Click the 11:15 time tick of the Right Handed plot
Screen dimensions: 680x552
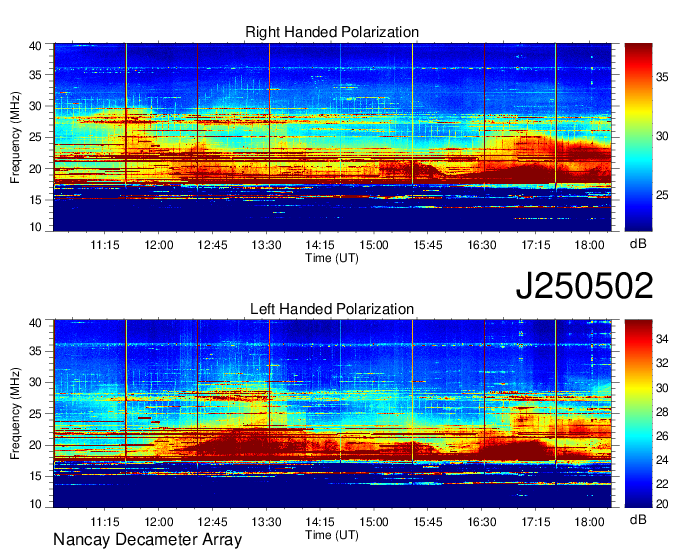click(105, 245)
